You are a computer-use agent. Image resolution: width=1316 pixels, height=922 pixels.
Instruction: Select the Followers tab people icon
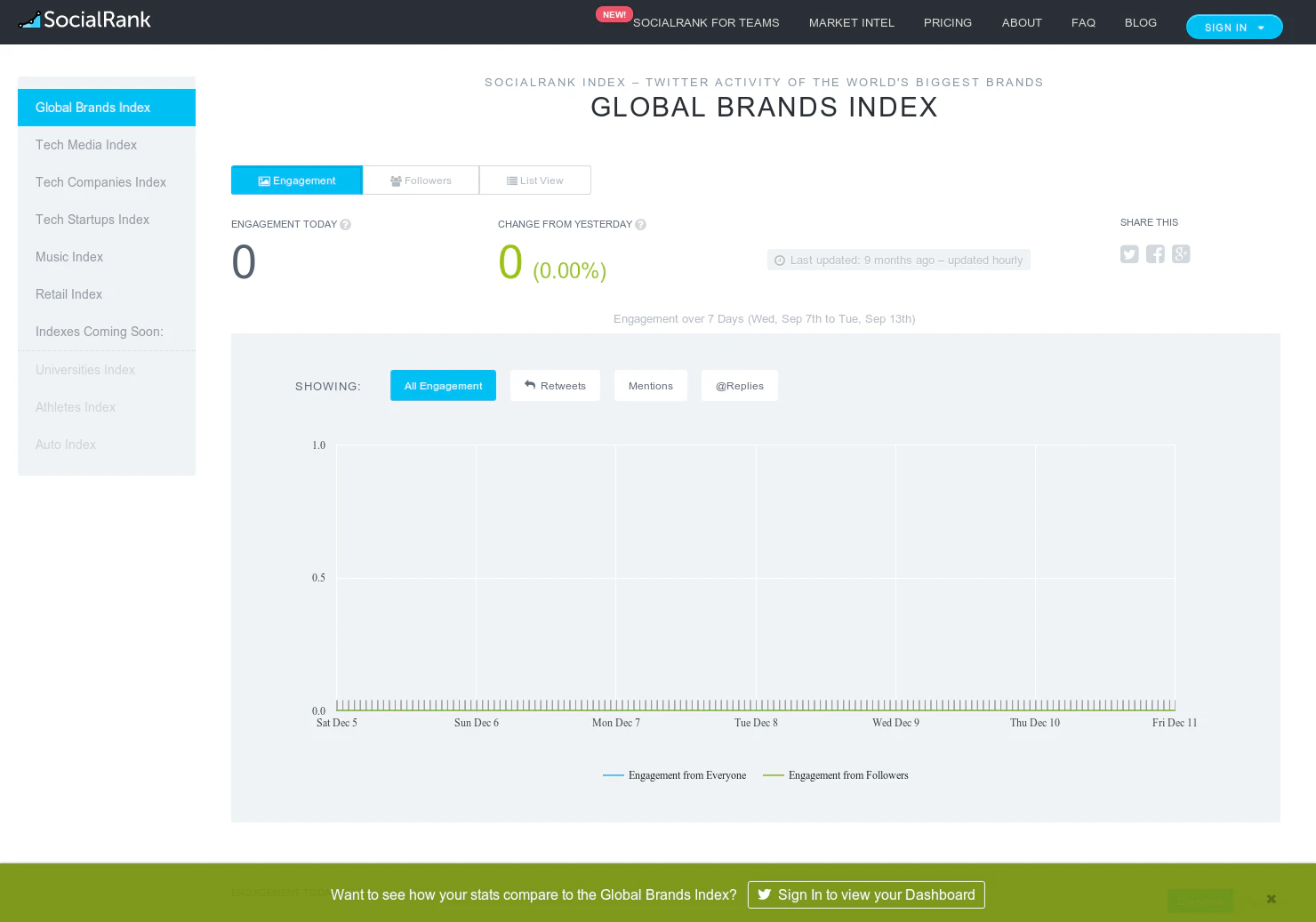pos(397,180)
